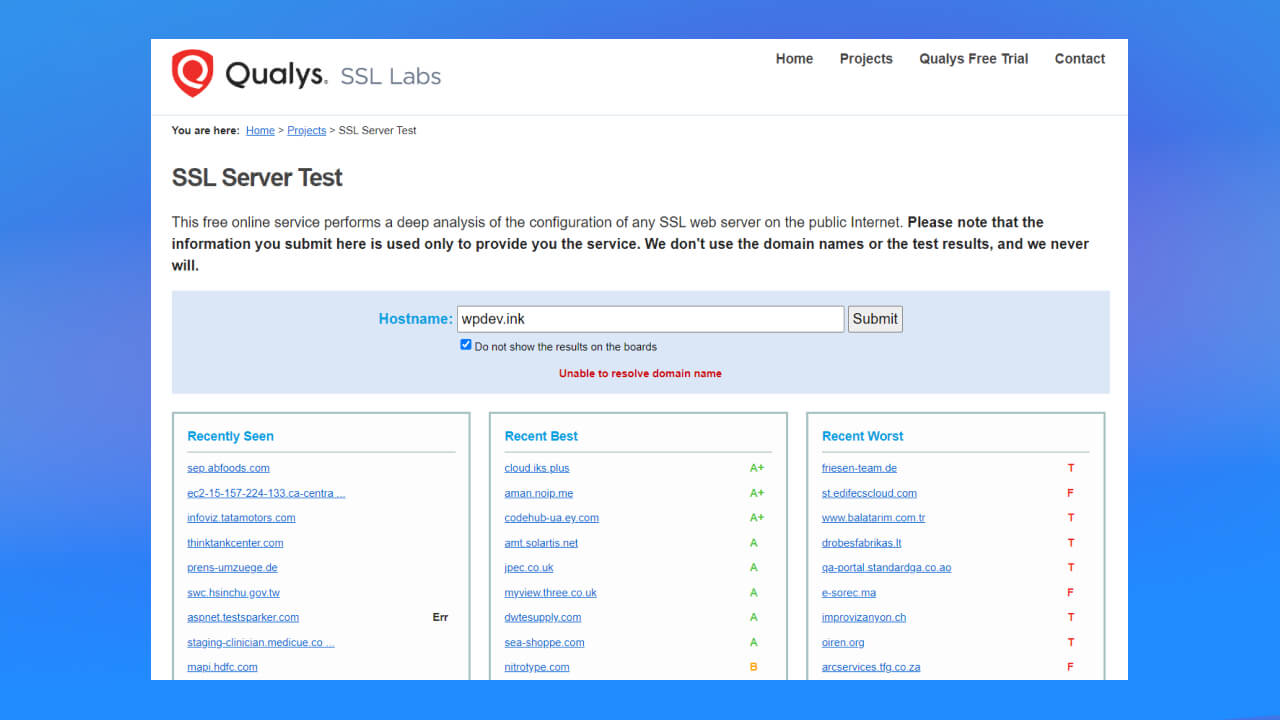The width and height of the screenshot is (1280, 720).
Task: Open dwtesupply.com result
Action: 542,618
